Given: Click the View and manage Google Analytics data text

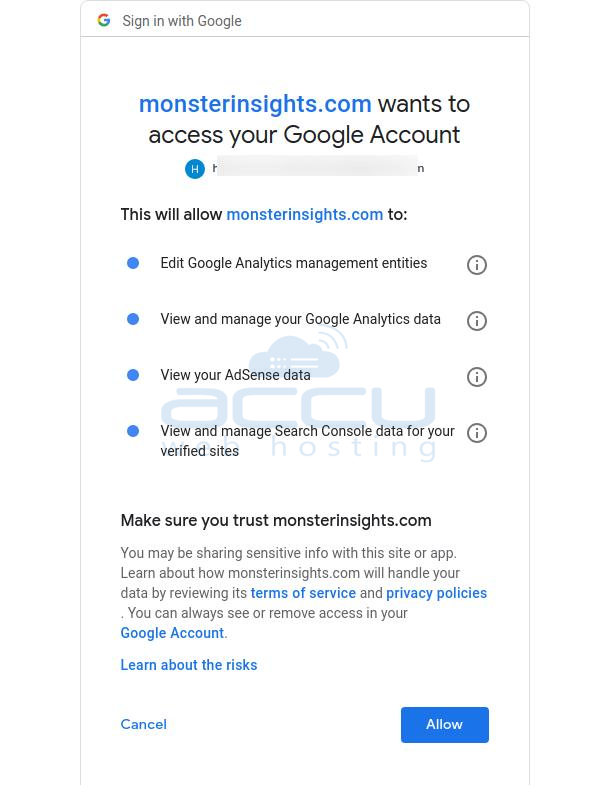Looking at the screenshot, I should (x=301, y=319).
